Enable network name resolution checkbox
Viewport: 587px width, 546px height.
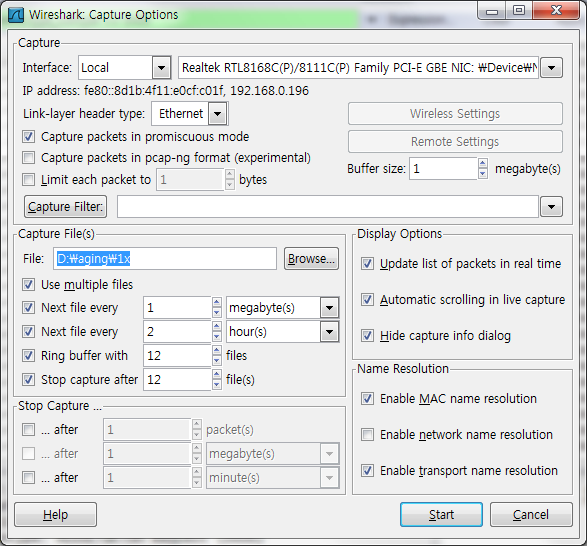(x=367, y=434)
